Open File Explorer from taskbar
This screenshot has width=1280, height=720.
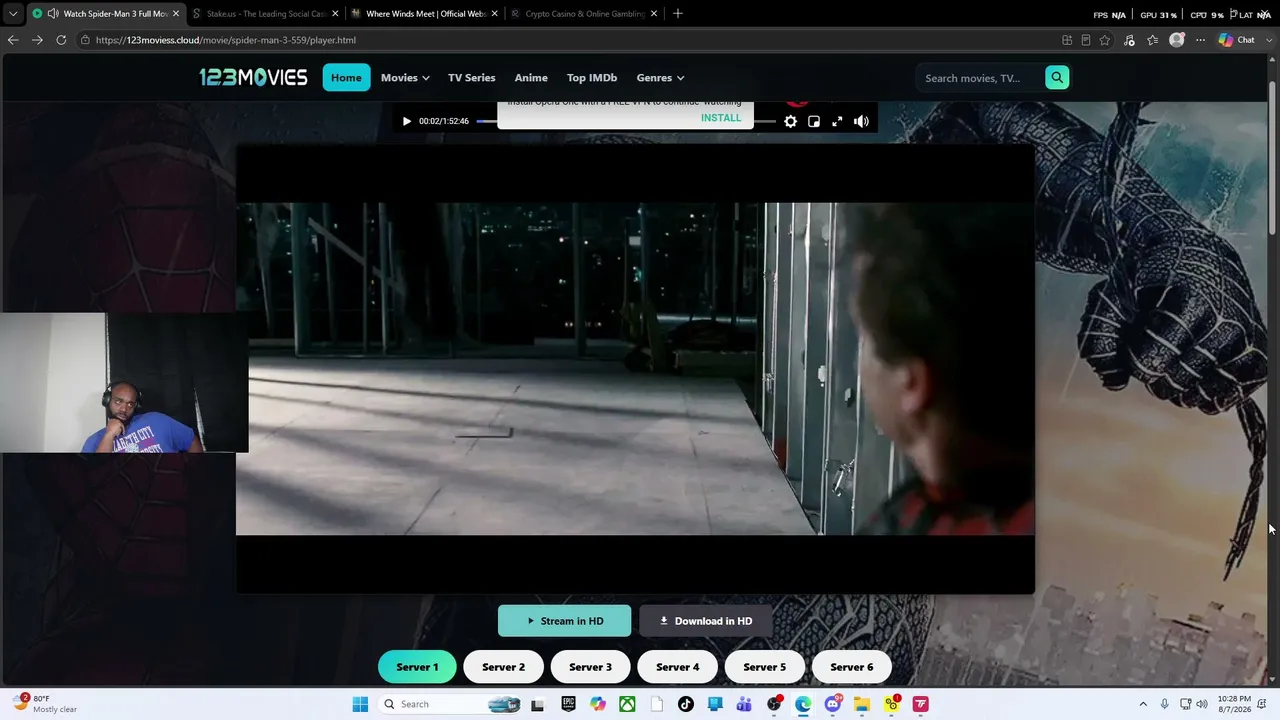862,704
